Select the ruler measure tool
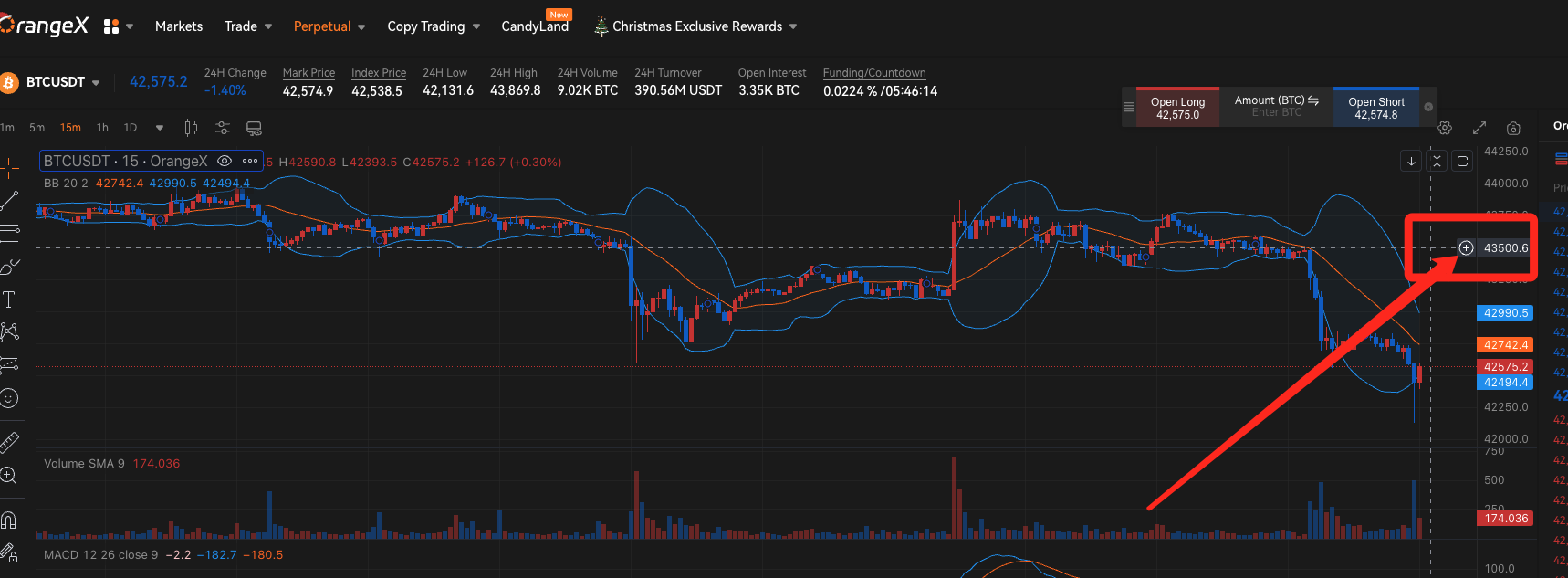The image size is (1568, 578). [x=9, y=443]
